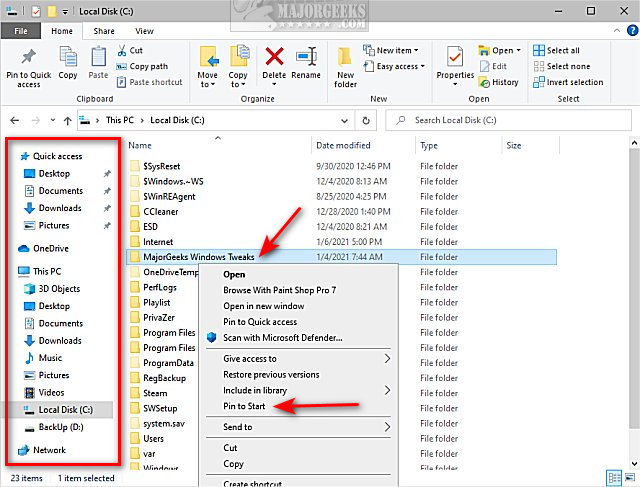This screenshot has height=487, width=640.
Task: Sort by the Date modified column header
Action: click(343, 145)
